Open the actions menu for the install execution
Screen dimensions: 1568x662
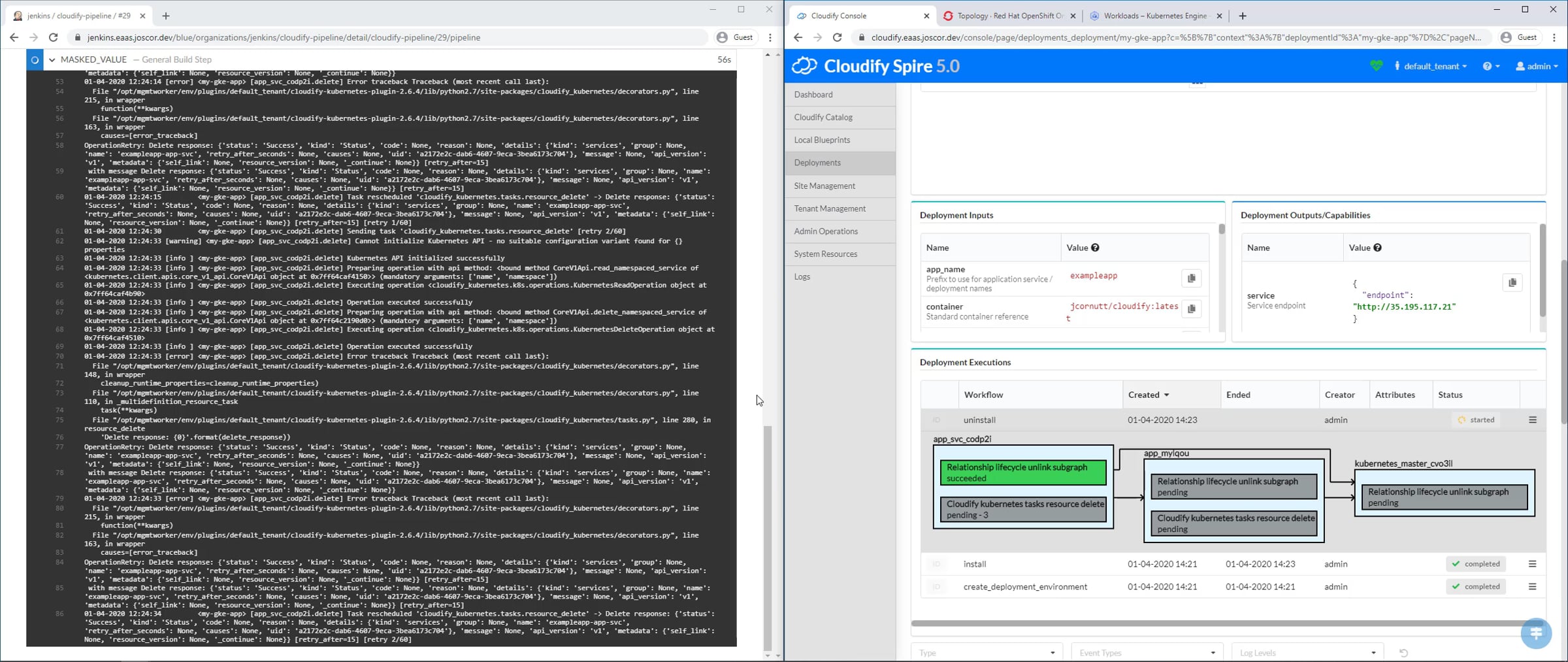click(x=1532, y=564)
